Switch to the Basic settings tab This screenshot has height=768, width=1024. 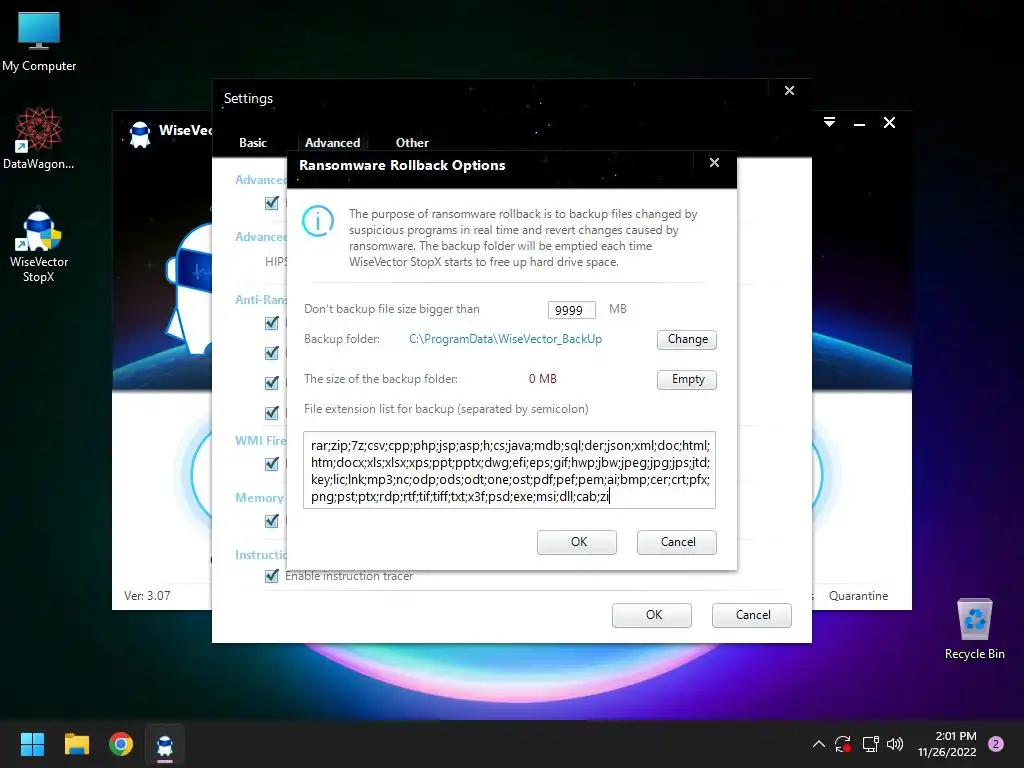point(253,142)
